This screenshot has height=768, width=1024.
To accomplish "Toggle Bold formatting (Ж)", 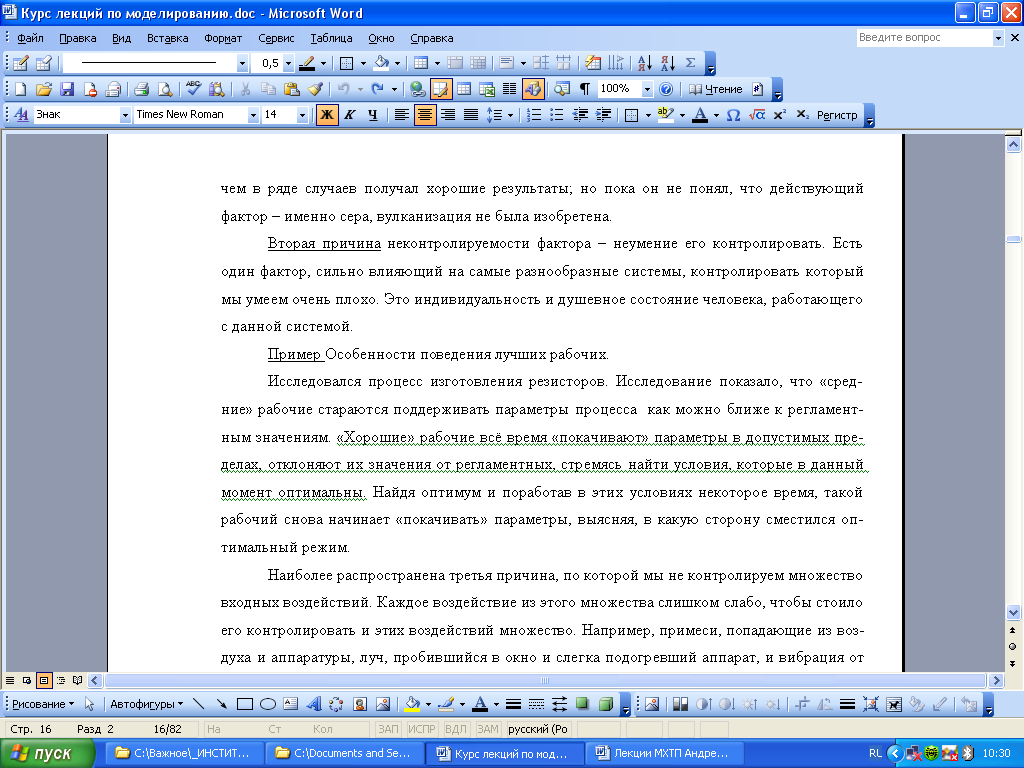I will [327, 115].
